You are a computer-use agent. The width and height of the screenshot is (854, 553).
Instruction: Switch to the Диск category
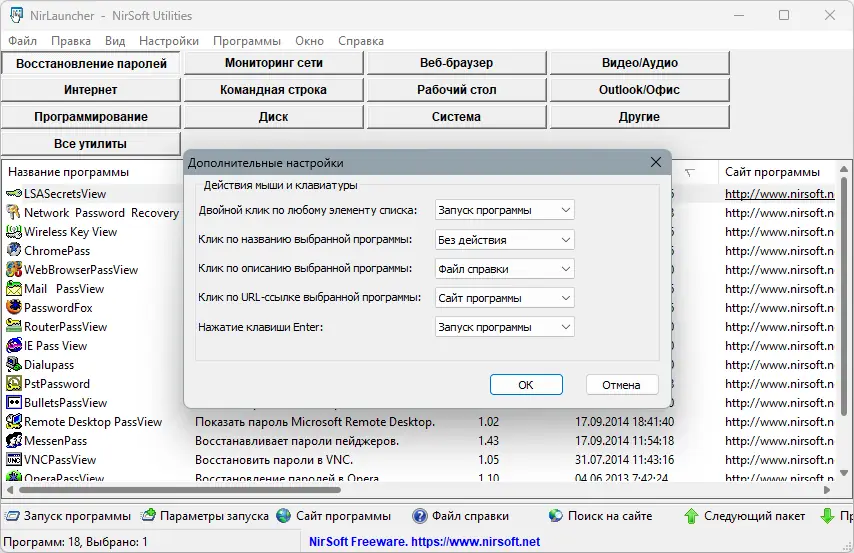273,117
